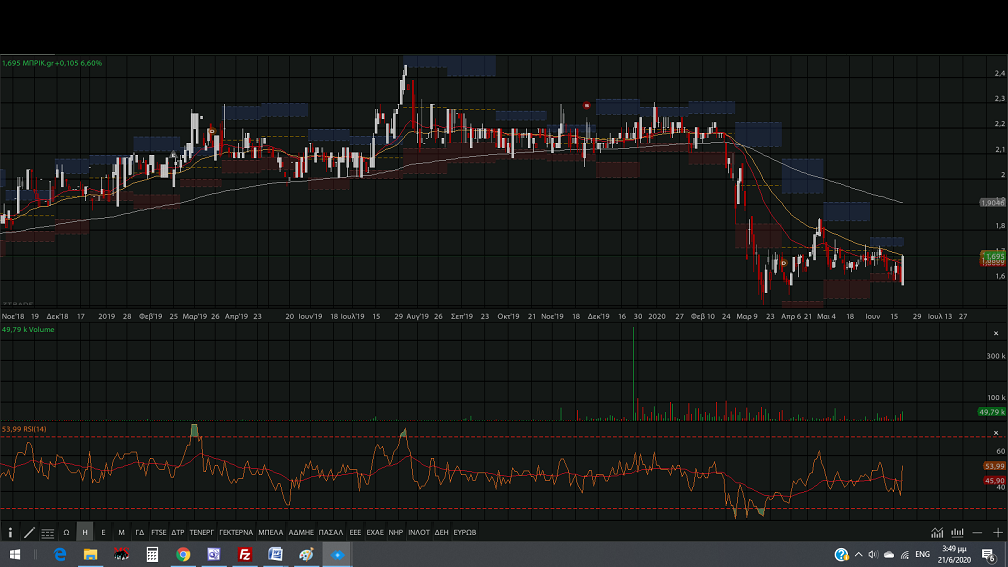Close the RSI(14) indicator panel
This screenshot has width=1008, height=567.
pos(997,431)
